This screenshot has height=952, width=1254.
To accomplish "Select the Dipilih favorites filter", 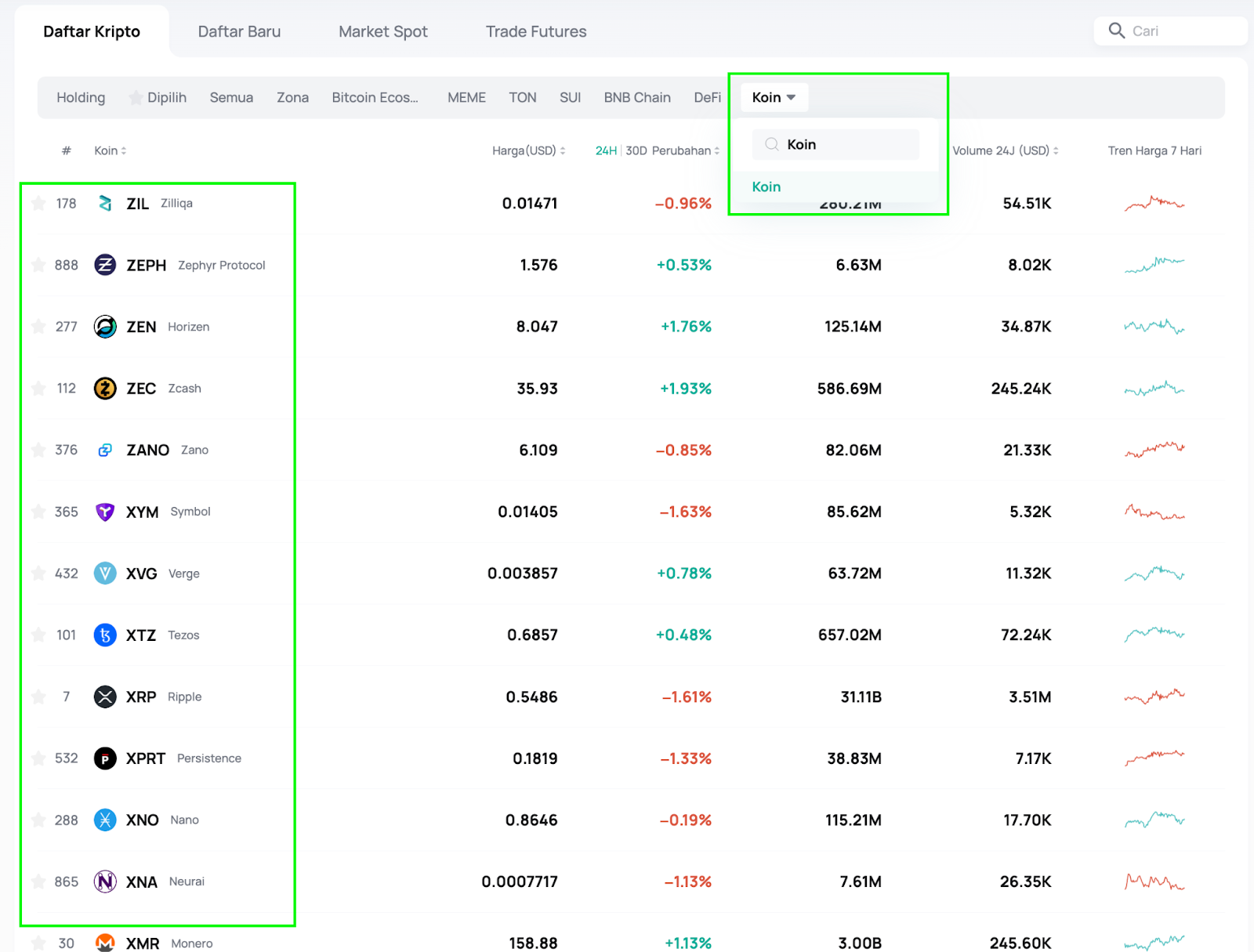I will [158, 97].
